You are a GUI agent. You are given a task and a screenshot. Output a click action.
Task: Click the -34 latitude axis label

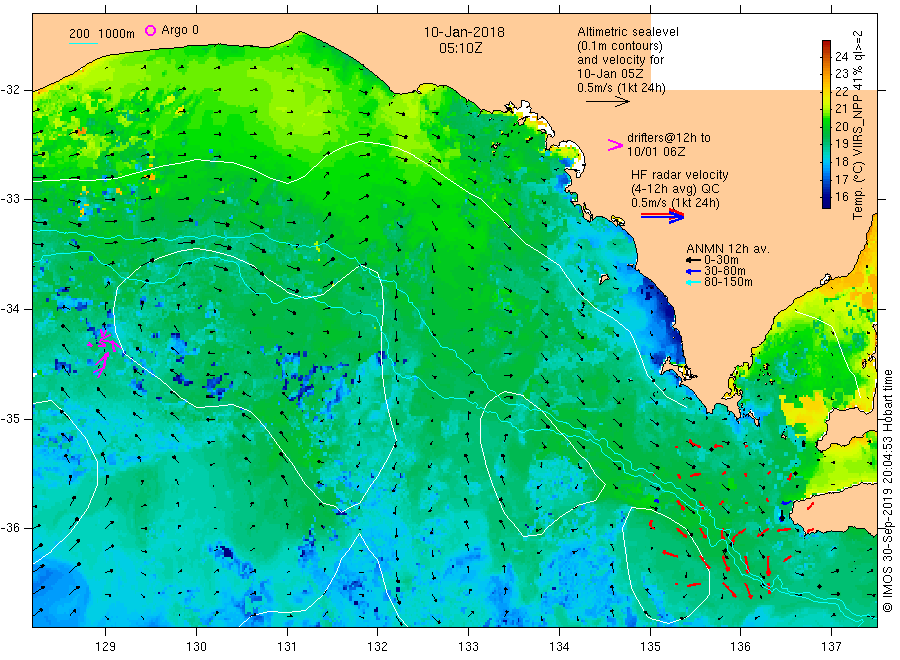(10, 309)
